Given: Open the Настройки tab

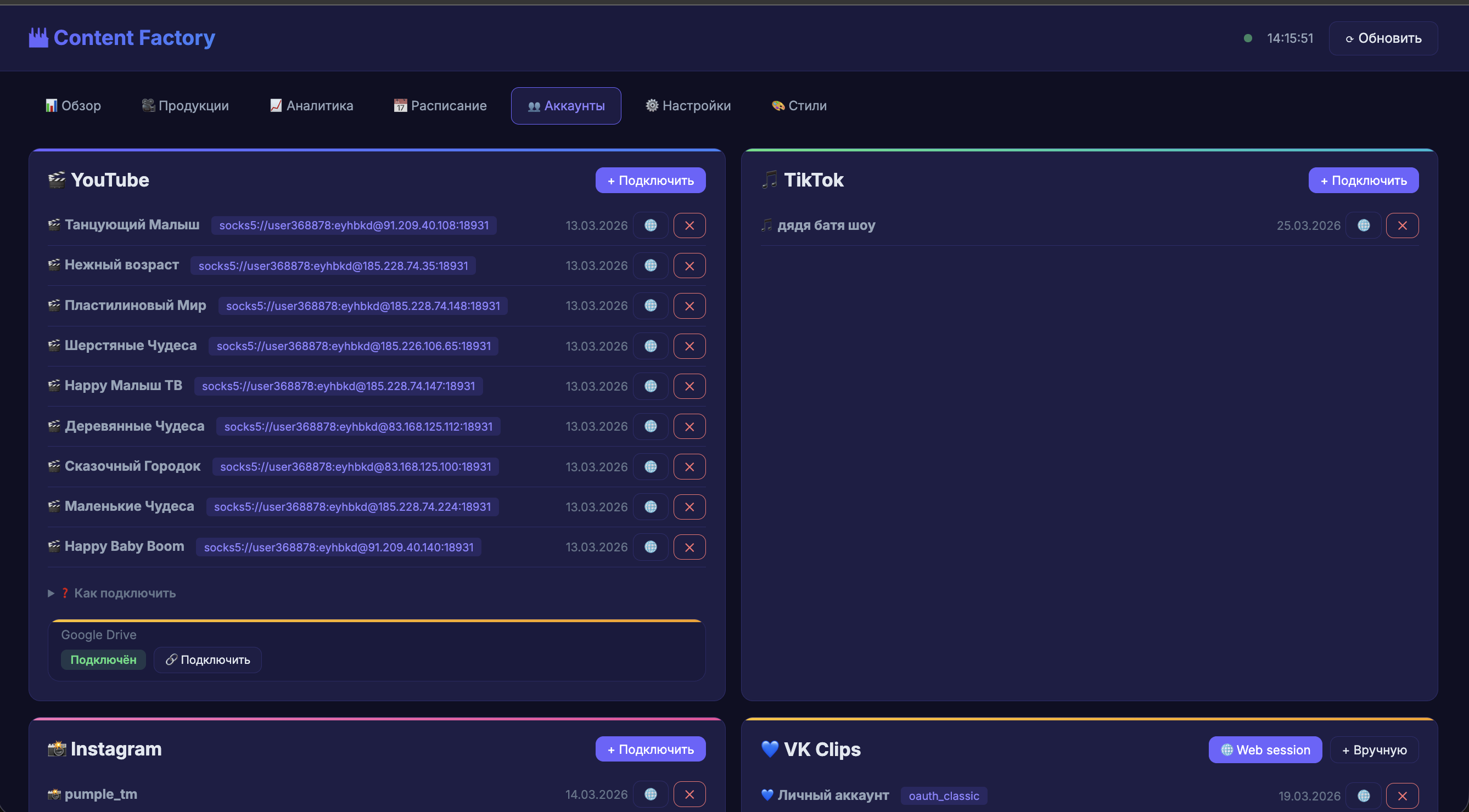Looking at the screenshot, I should [x=688, y=106].
